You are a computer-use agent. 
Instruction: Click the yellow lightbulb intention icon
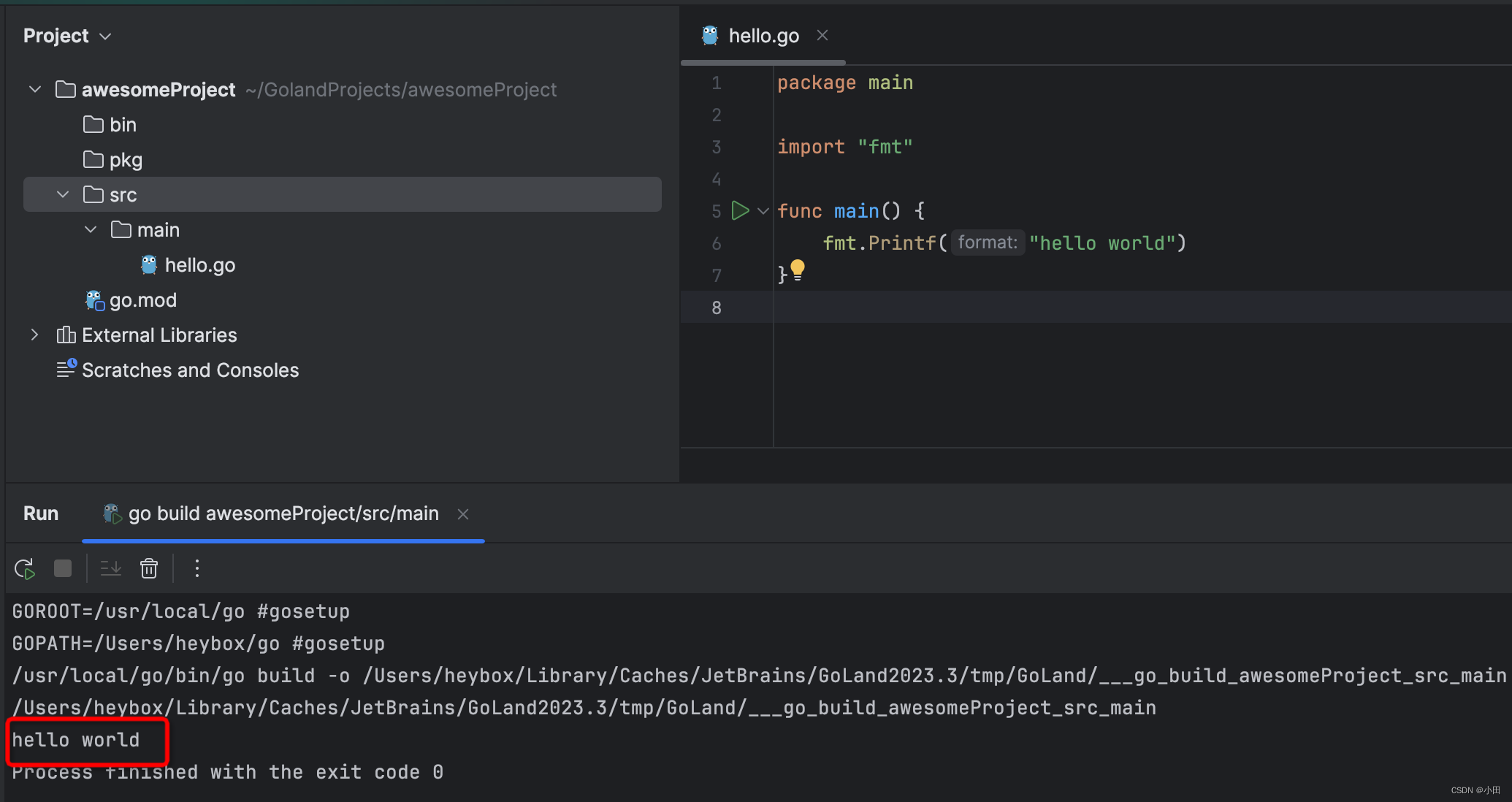pyautogui.click(x=798, y=270)
